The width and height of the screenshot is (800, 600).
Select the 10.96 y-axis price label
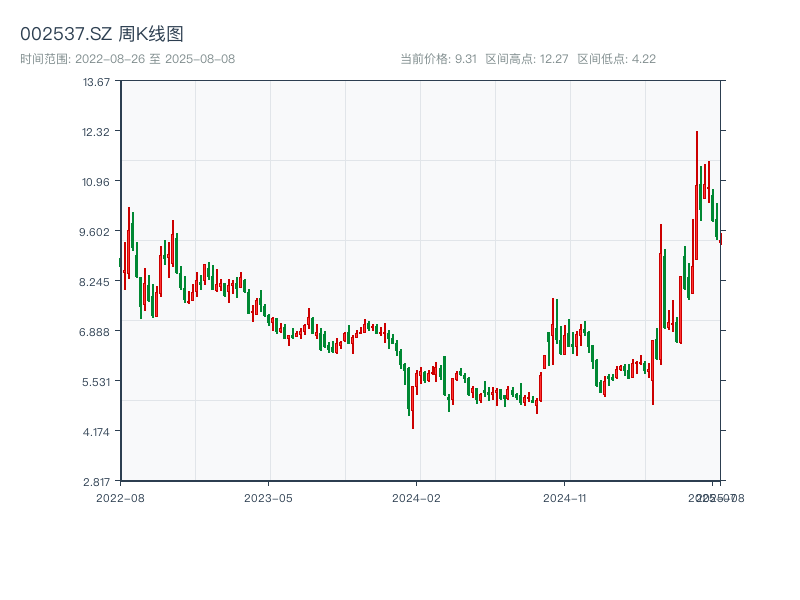click(x=97, y=182)
